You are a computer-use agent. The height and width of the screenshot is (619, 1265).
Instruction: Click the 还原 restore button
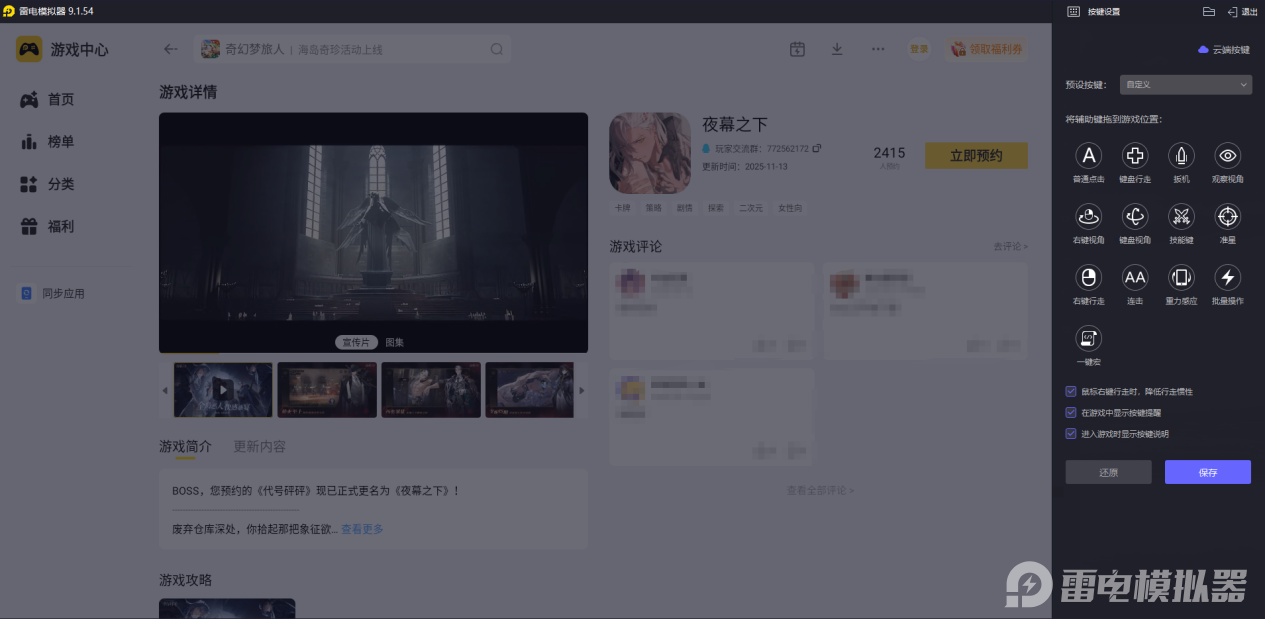tap(1108, 472)
